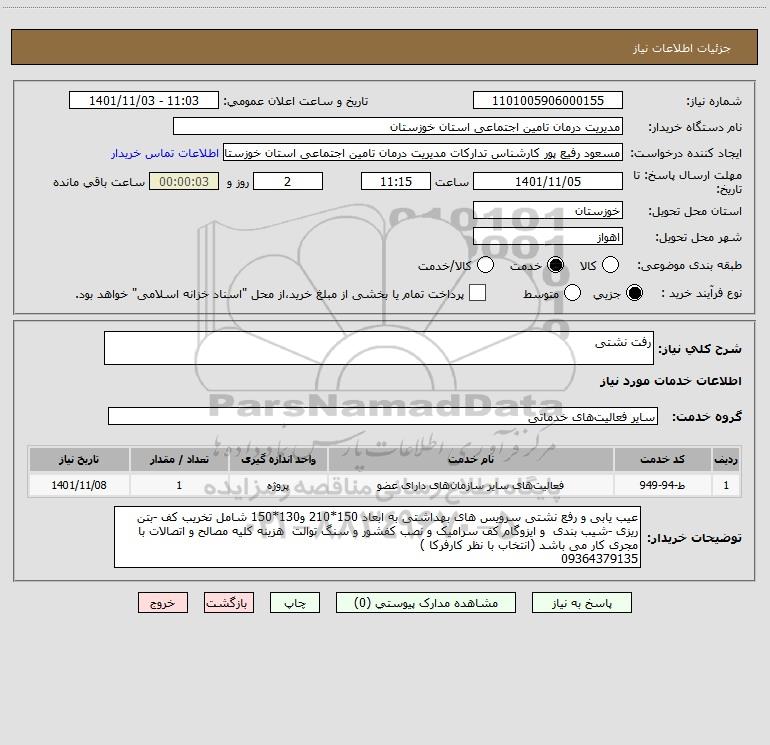
Task: Click the remaining time 00:00:03 field
Action: (x=184, y=181)
